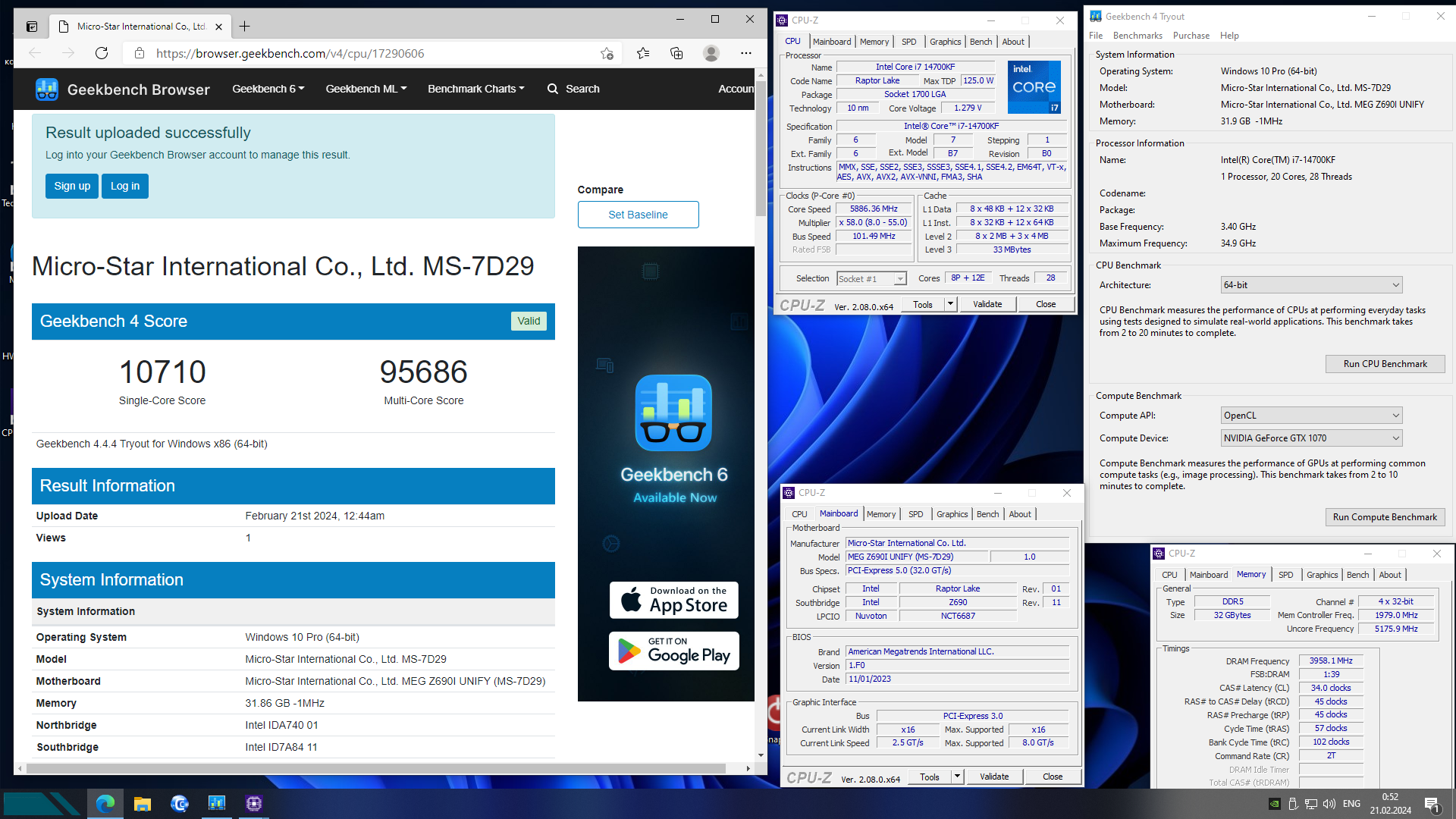The width and height of the screenshot is (1456, 819).
Task: Close the Micro-Star International browser tab
Action: tap(218, 27)
